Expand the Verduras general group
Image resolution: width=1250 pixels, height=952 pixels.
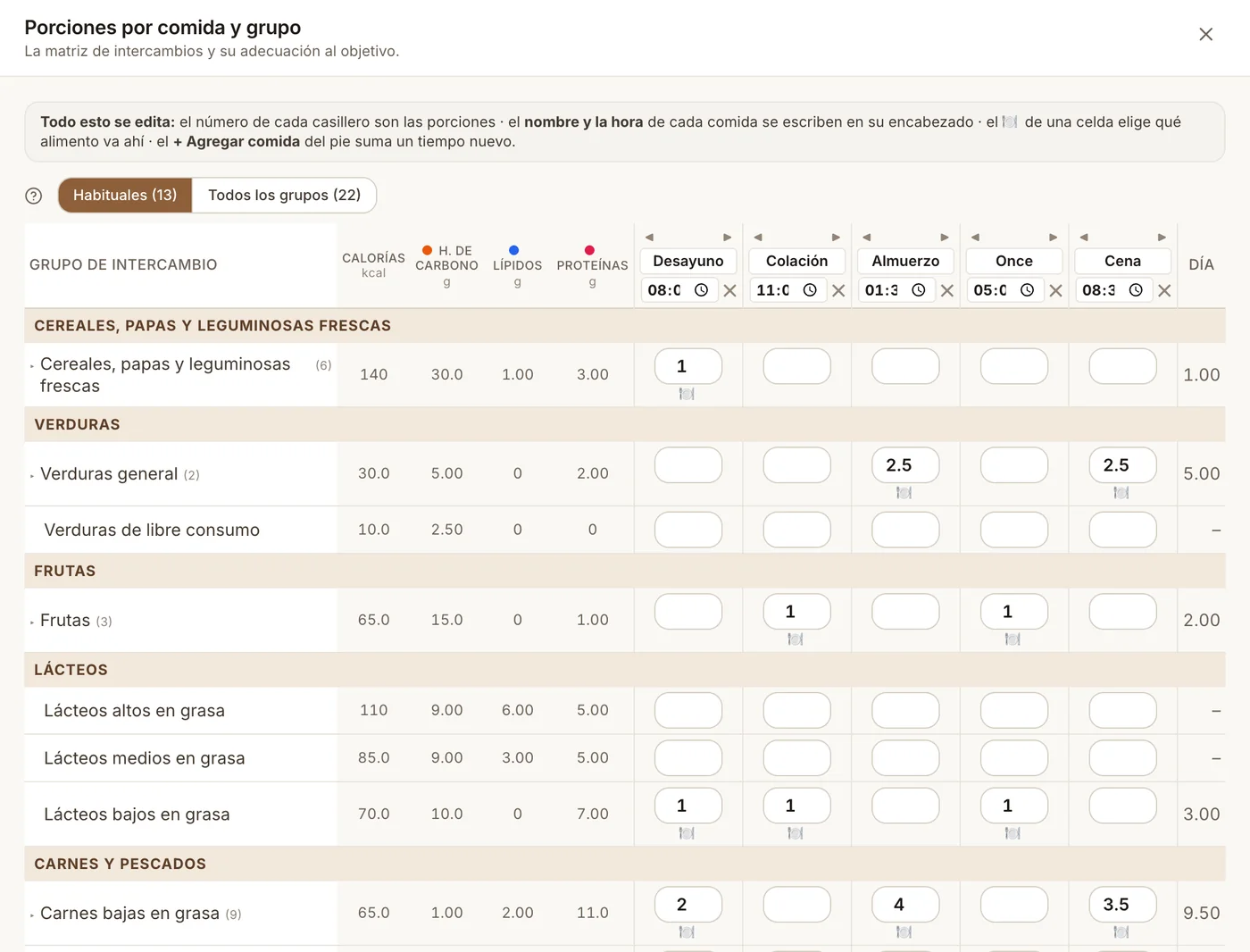coord(32,476)
